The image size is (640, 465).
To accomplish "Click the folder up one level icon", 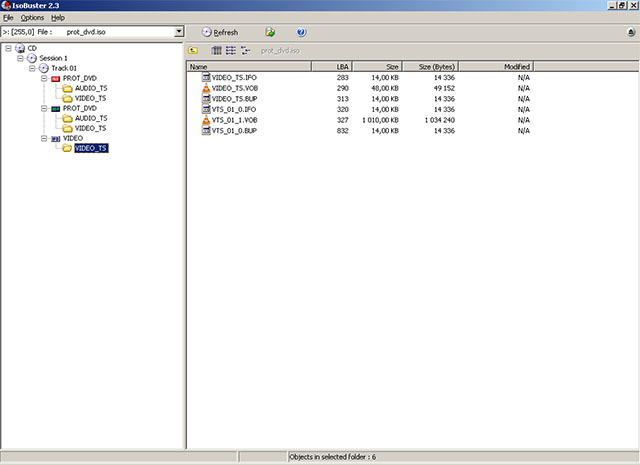I will click(193, 51).
